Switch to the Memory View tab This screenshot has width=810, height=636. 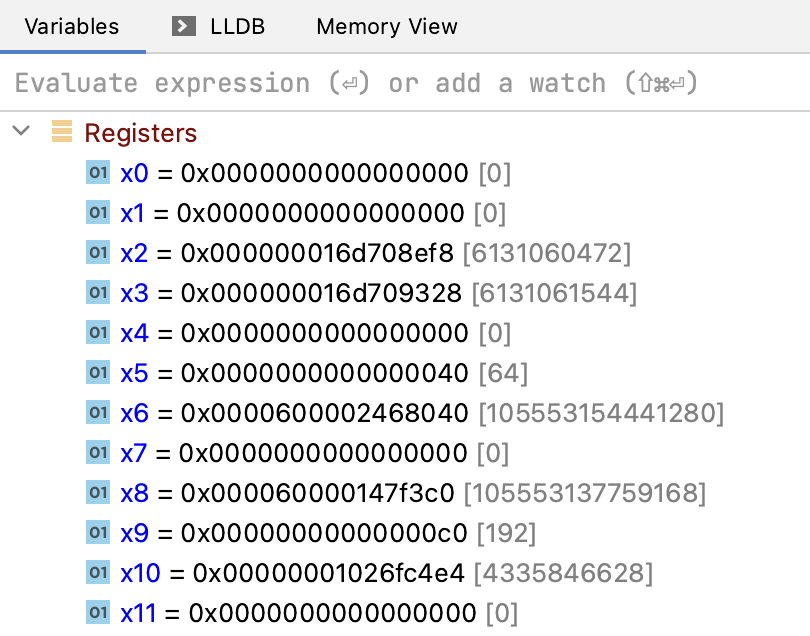coord(386,26)
